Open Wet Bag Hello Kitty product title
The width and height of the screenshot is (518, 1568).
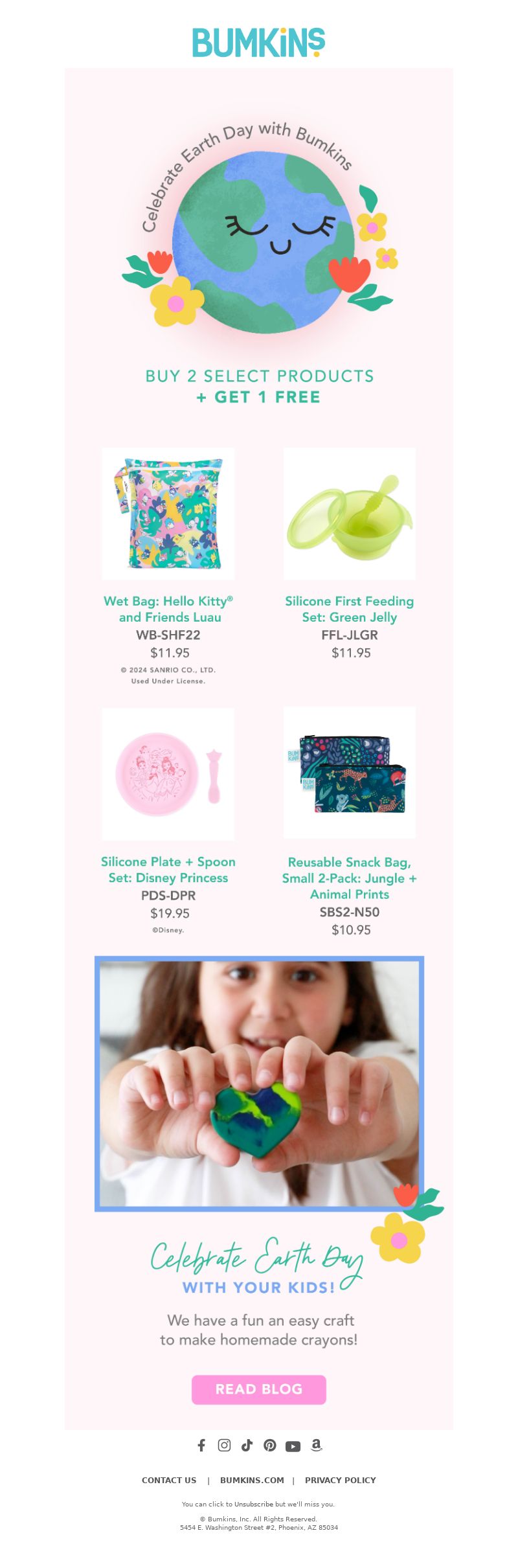(x=168, y=609)
